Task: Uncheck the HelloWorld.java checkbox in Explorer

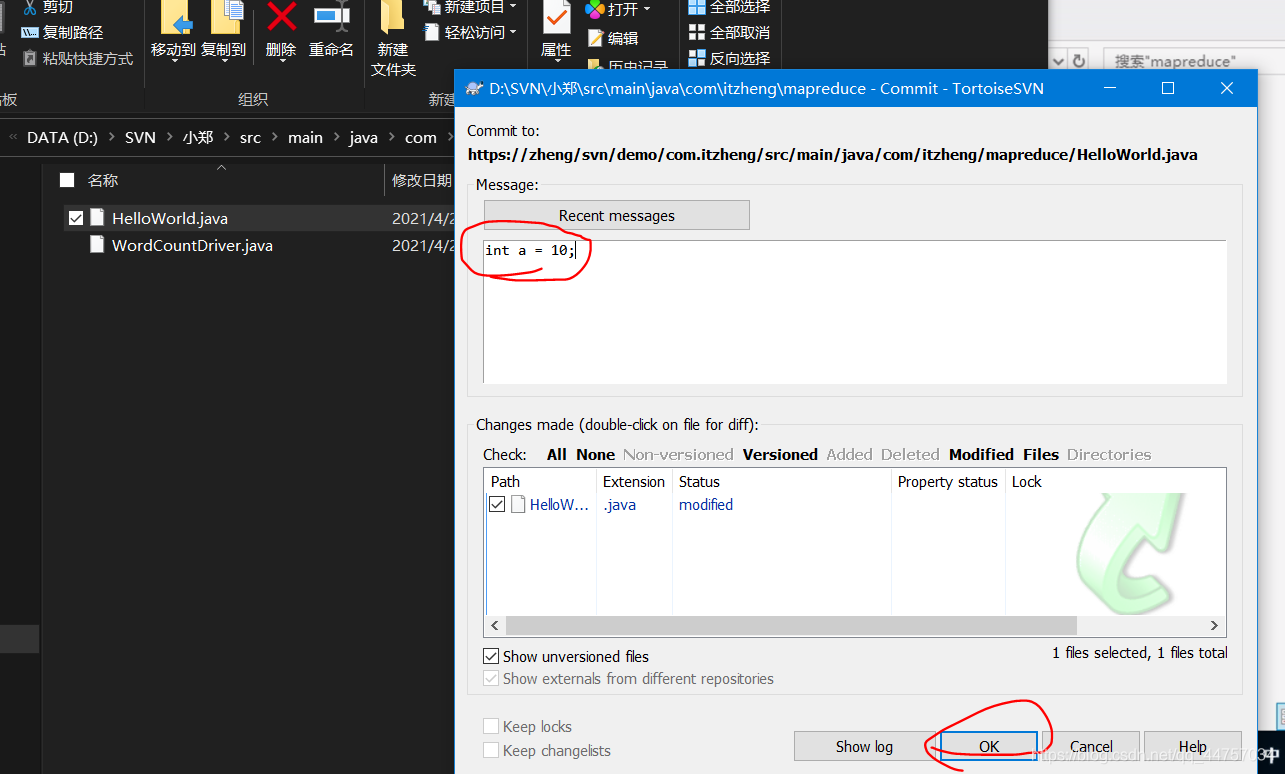Action: pyautogui.click(x=76, y=218)
